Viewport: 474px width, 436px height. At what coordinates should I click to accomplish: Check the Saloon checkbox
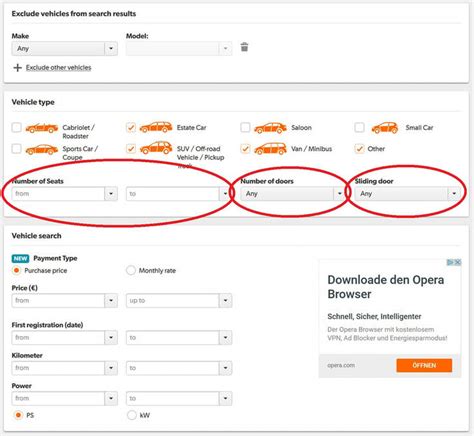(x=245, y=127)
